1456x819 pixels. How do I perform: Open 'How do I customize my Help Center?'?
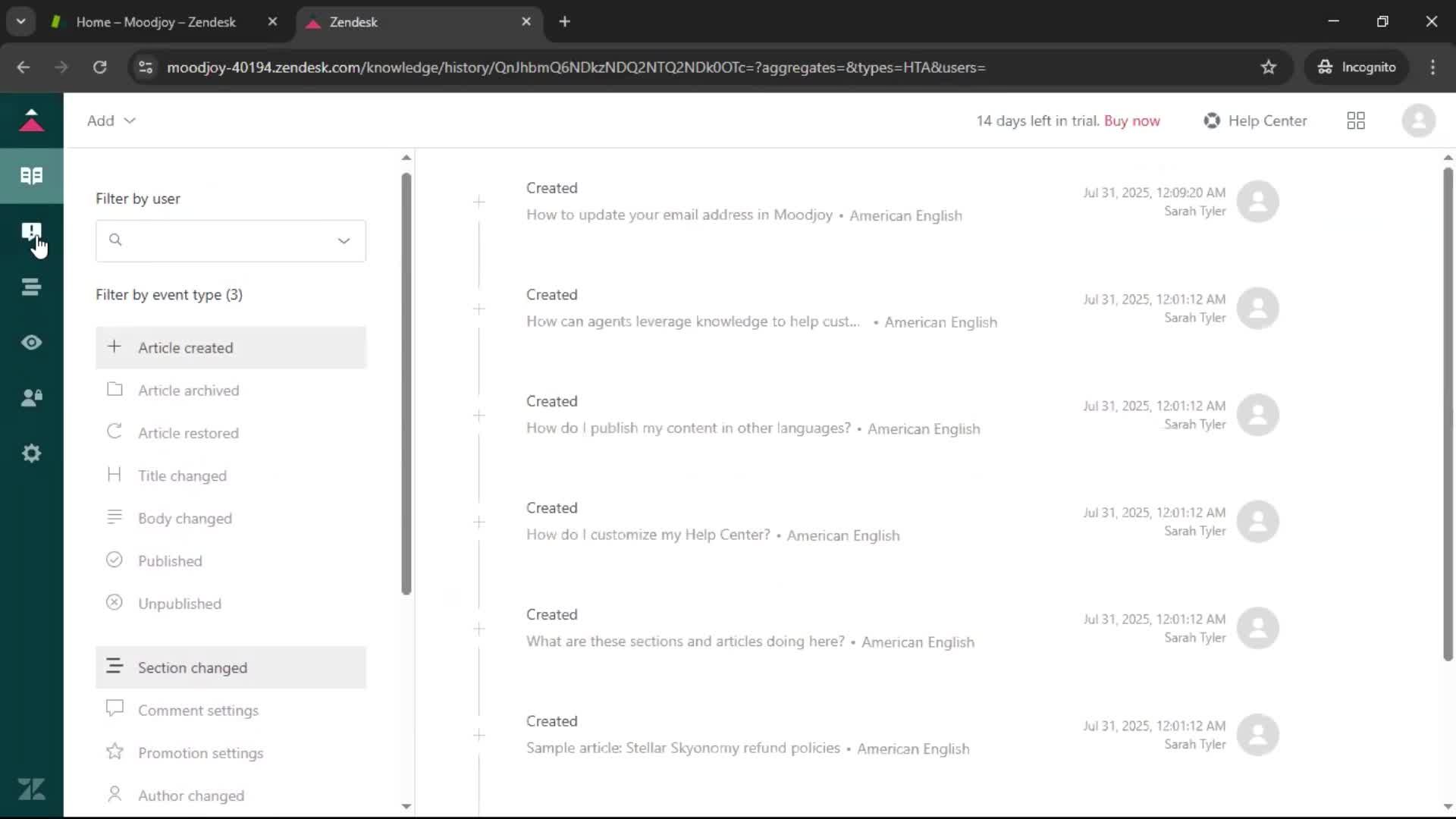648,535
